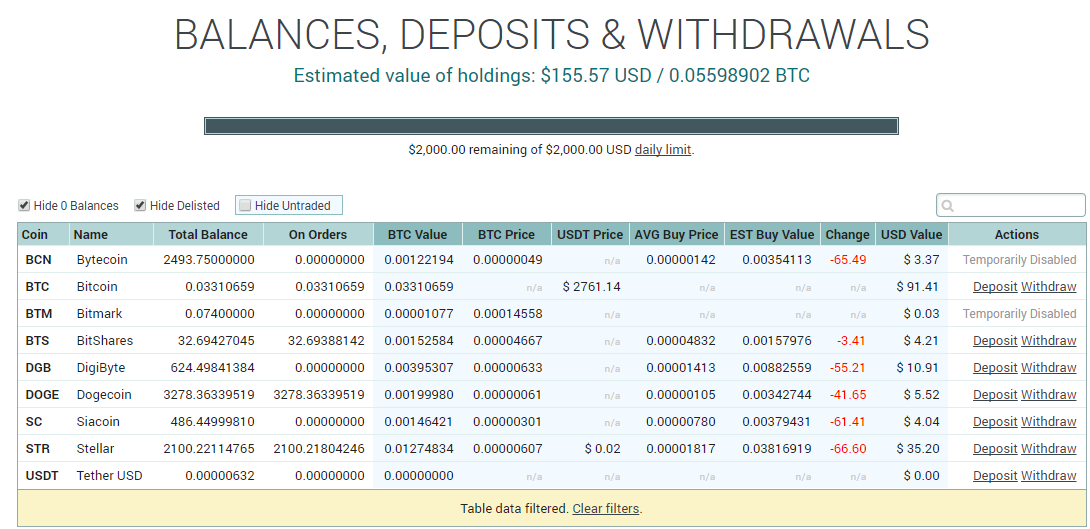
Task: Sort by Change column header
Action: pyautogui.click(x=847, y=234)
